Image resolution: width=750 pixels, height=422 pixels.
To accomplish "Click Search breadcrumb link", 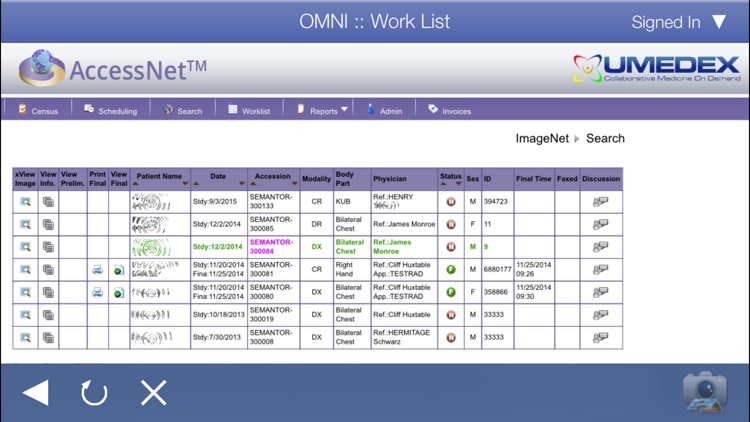I will pos(605,138).
